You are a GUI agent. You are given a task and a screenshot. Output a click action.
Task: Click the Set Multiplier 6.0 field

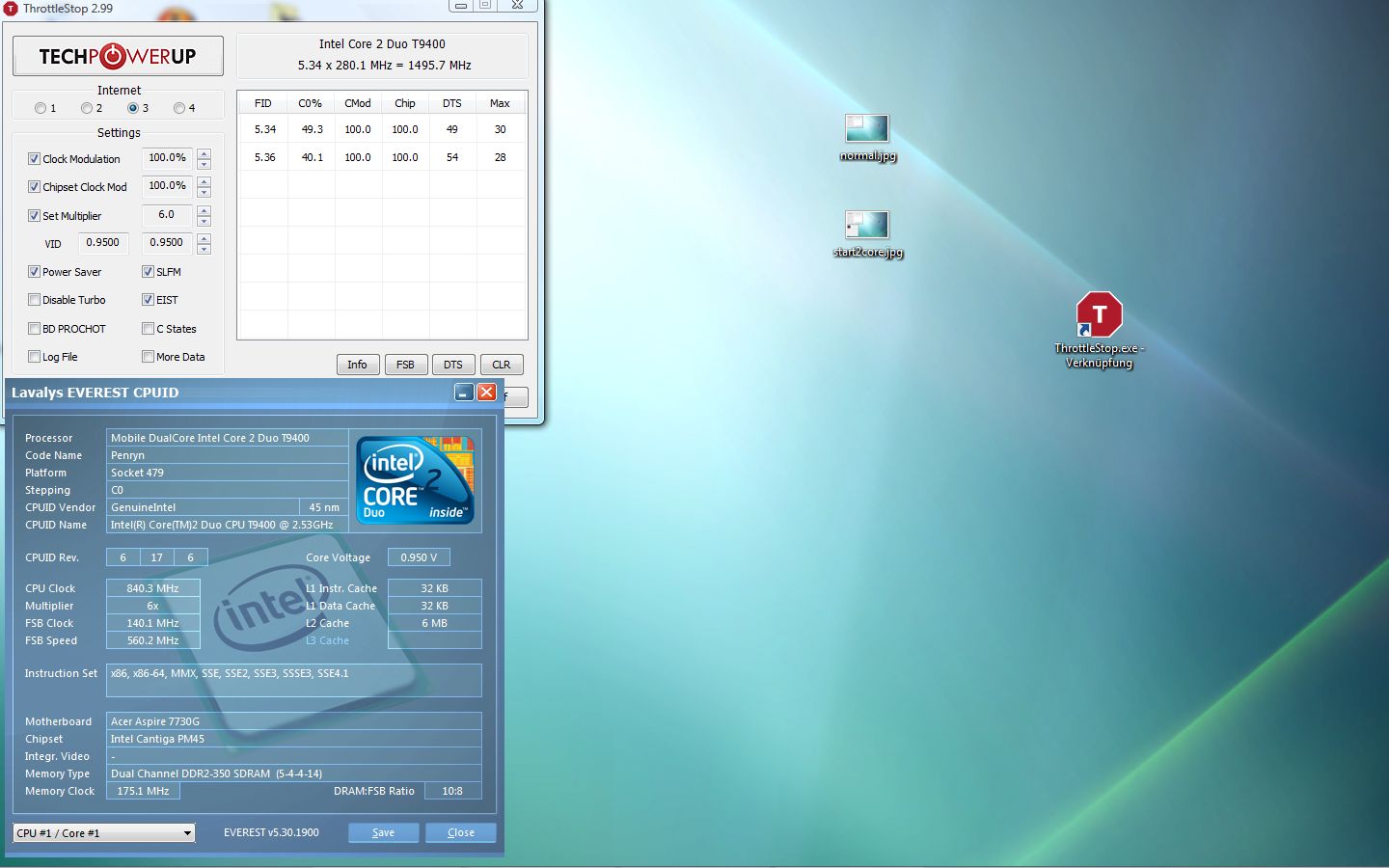pyautogui.click(x=168, y=215)
